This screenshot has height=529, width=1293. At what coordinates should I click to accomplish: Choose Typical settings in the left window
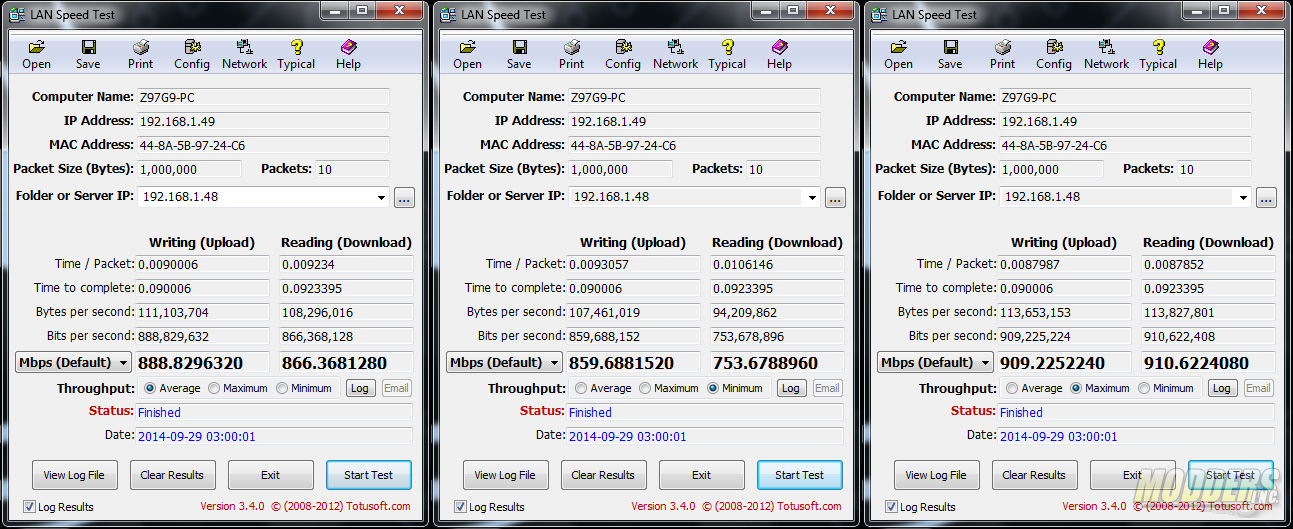click(296, 55)
